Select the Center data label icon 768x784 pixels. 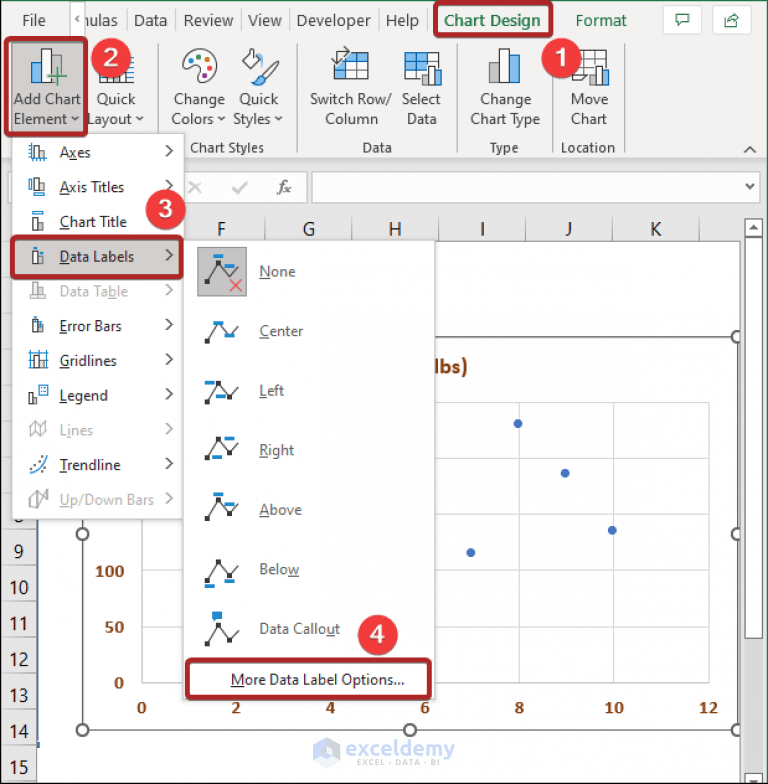(222, 331)
